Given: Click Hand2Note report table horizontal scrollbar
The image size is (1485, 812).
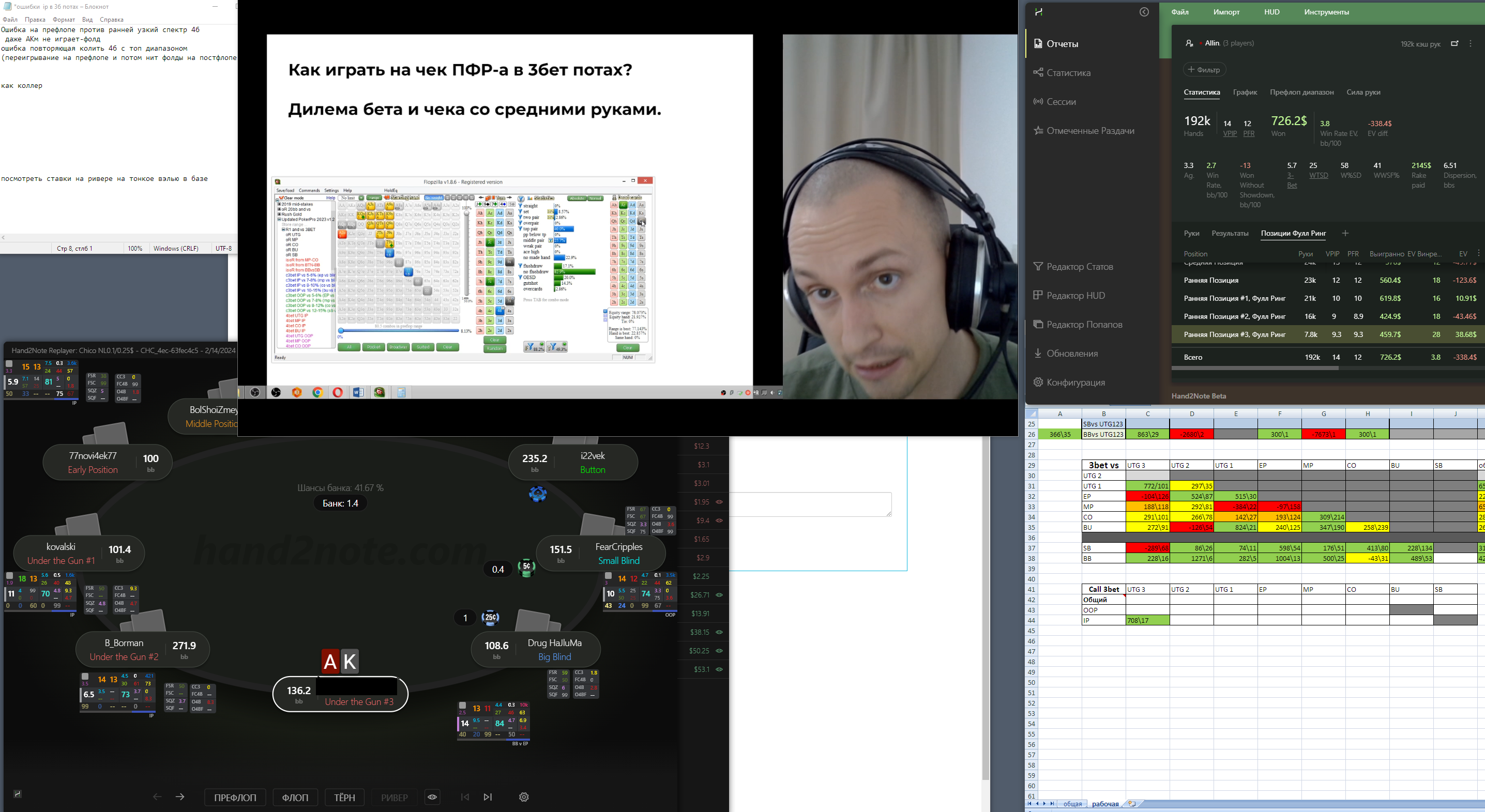Looking at the screenshot, I should click(x=1255, y=367).
